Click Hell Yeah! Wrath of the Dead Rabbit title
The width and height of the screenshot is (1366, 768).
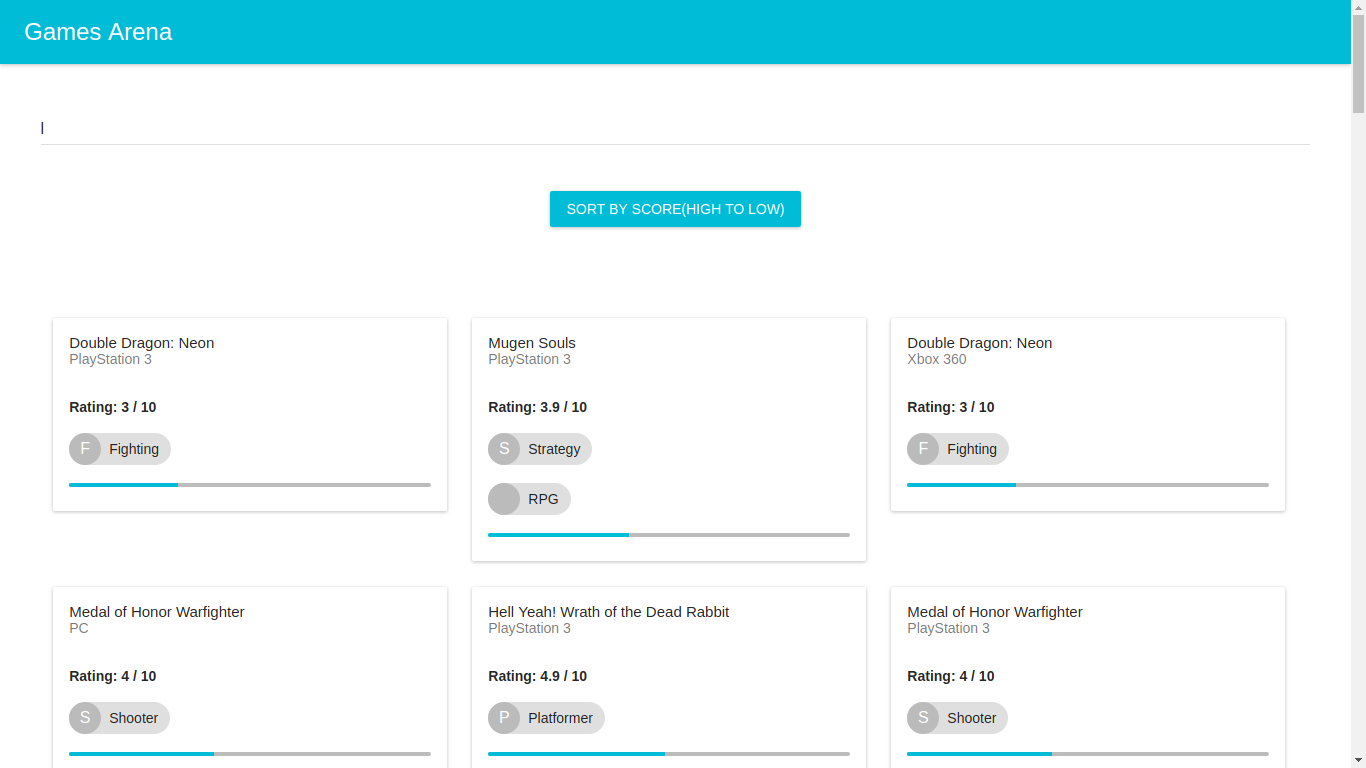point(609,612)
